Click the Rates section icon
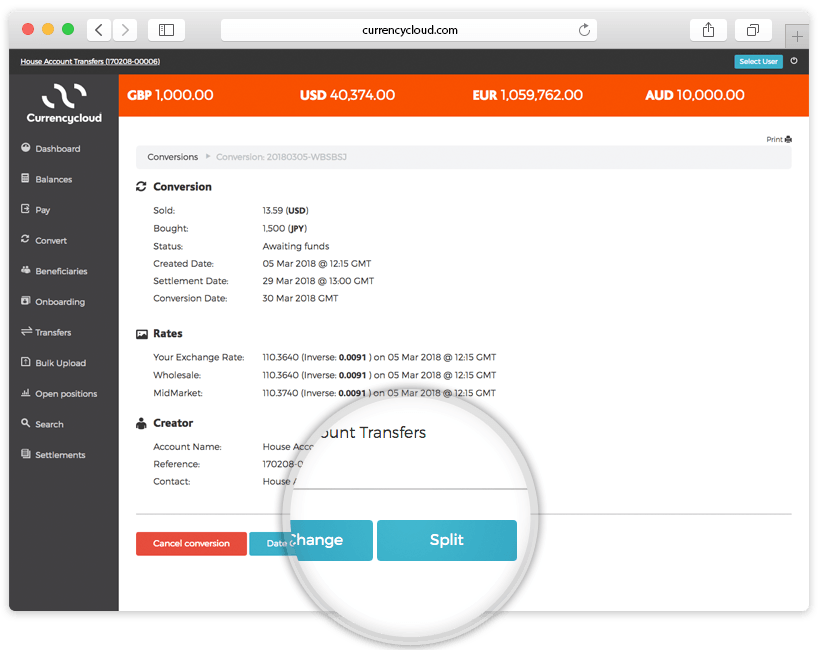This screenshot has height=650, width=818. [142, 334]
